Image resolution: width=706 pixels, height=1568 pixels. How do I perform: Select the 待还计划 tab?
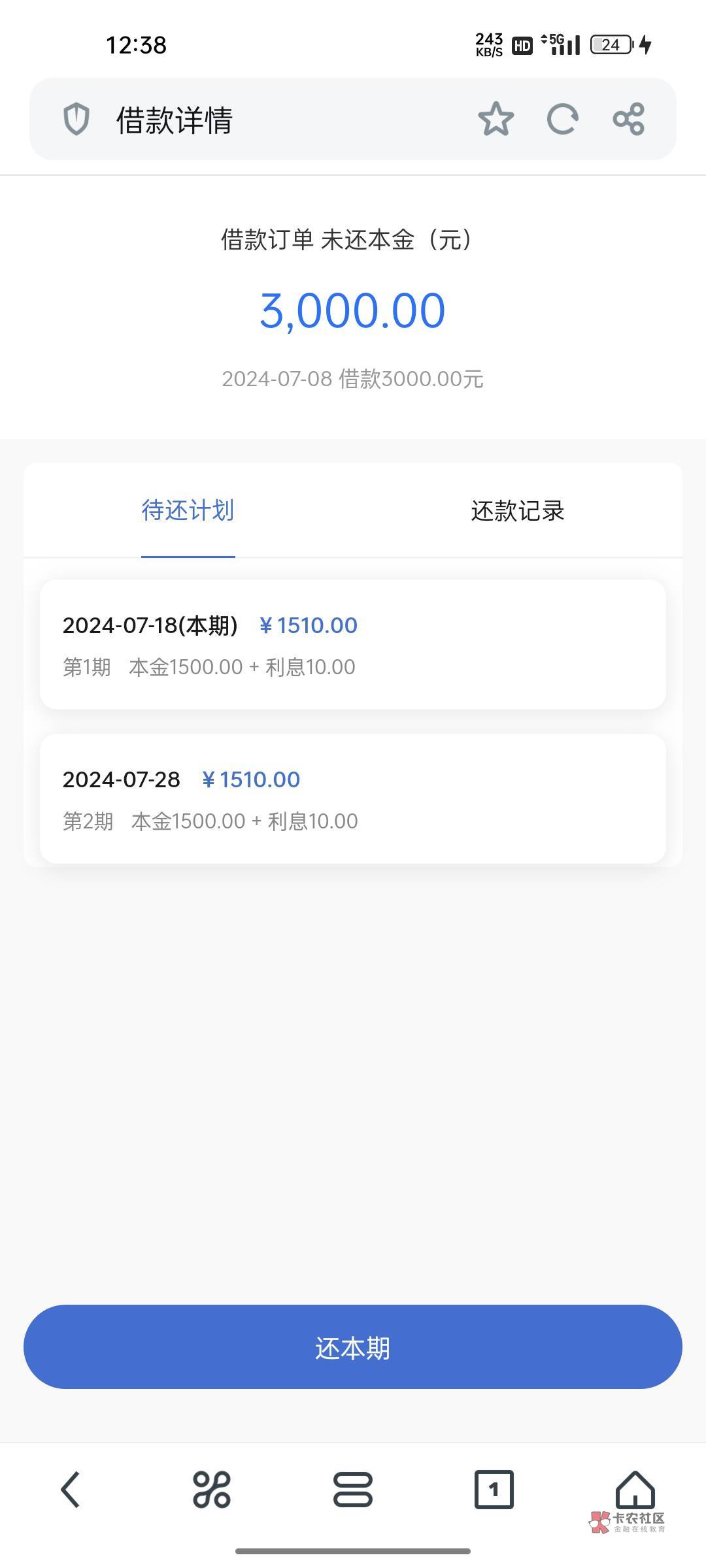[x=188, y=511]
